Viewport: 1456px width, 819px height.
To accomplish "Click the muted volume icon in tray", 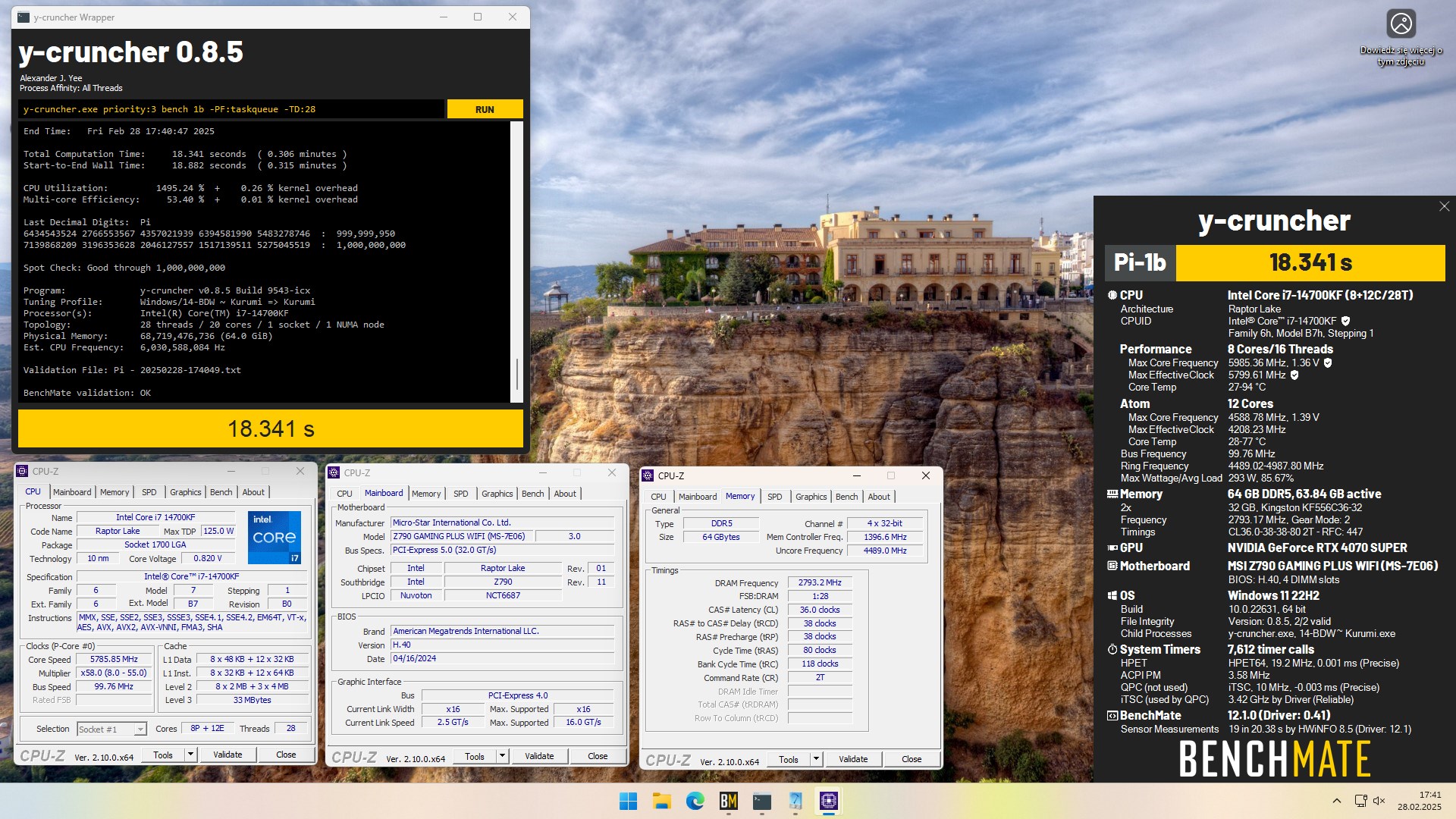I will 1379,801.
